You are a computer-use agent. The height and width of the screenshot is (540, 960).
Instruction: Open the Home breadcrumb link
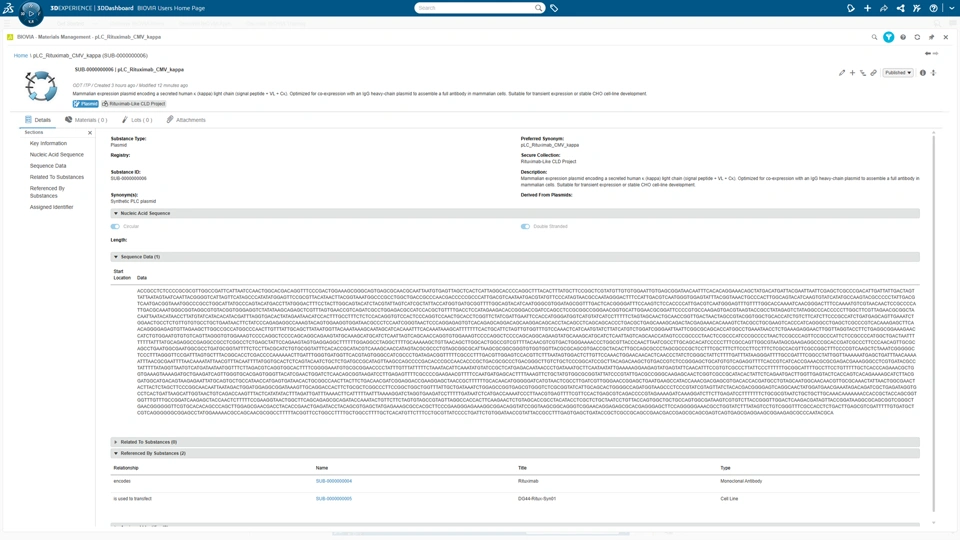click(x=21, y=56)
